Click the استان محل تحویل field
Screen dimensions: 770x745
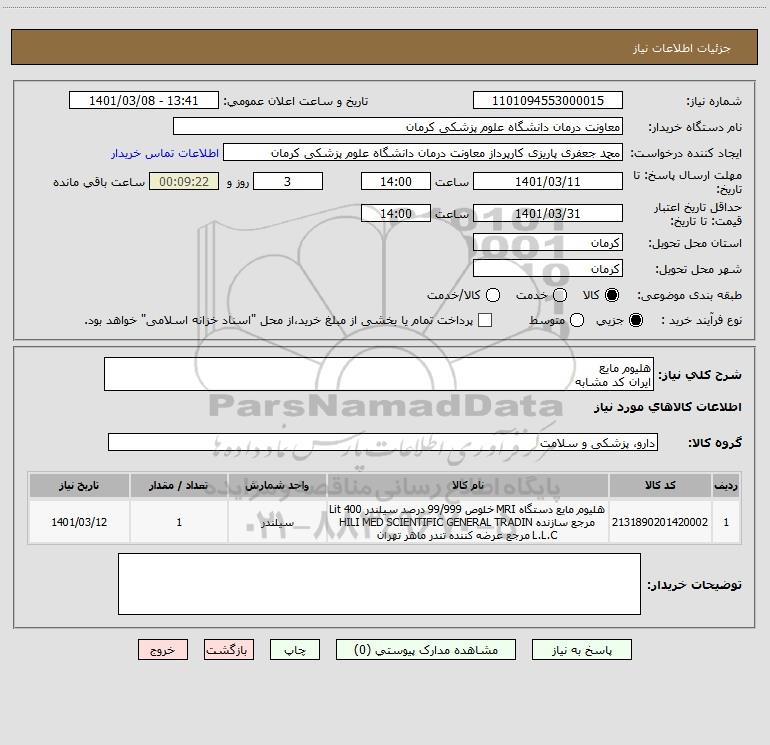coord(548,242)
